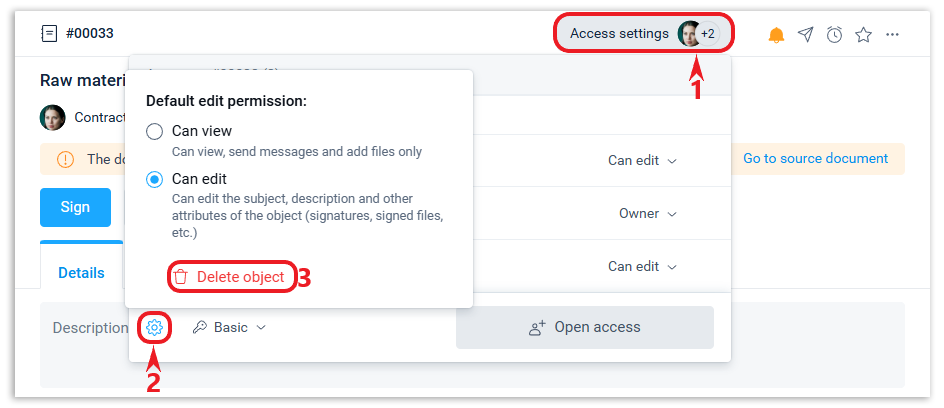This screenshot has height=408, width=944.
Task: Open the Basic access level dropdown
Action: point(230,327)
